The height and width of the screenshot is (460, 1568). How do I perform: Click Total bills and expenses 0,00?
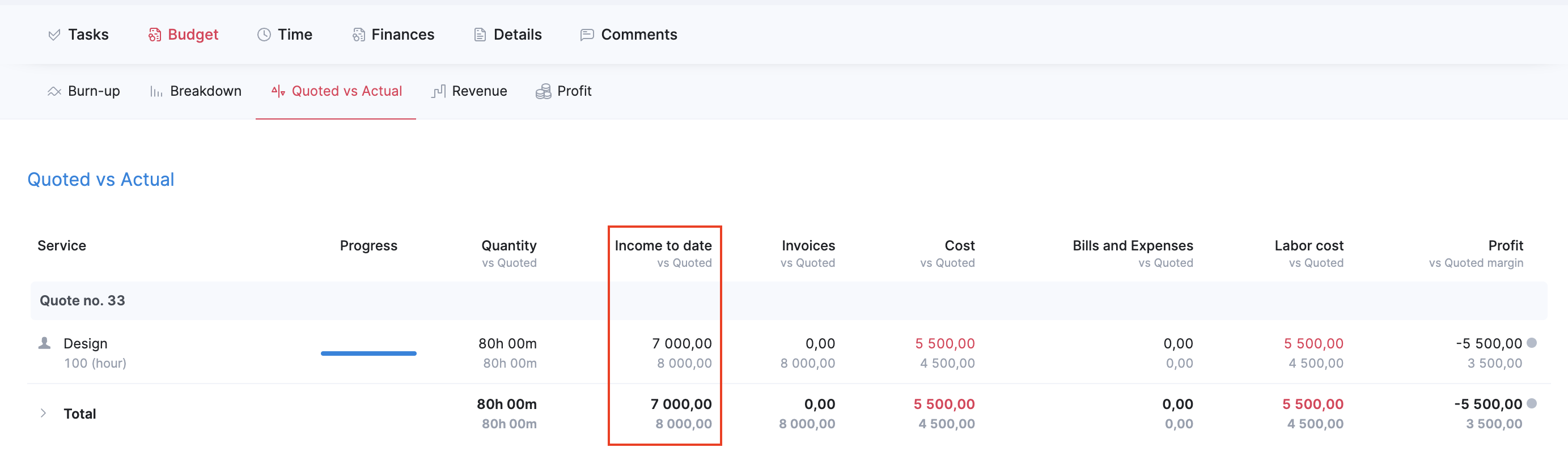(1178, 404)
